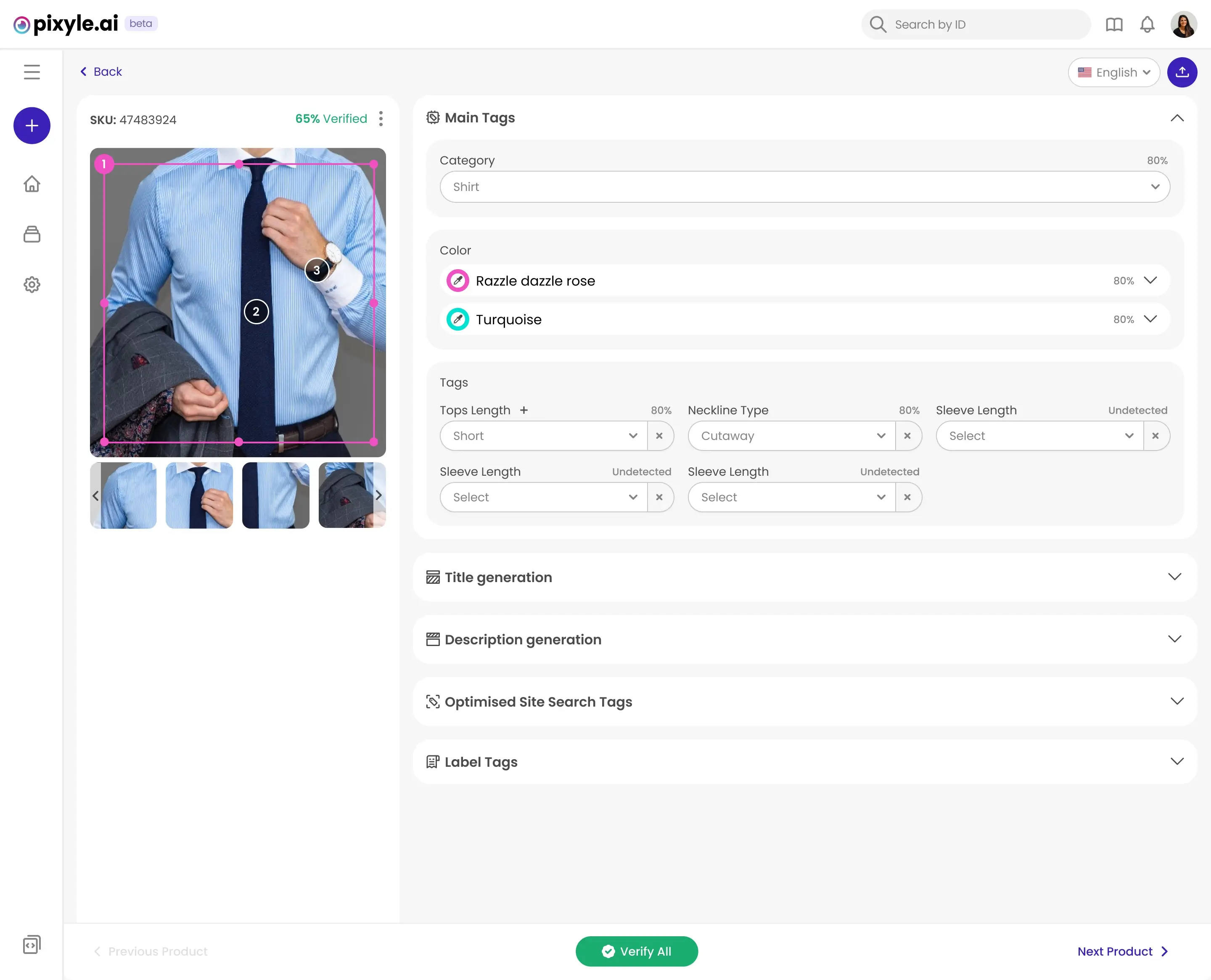Clear the Tops Length Short value
Viewport: 1211px width, 980px height.
click(x=659, y=436)
